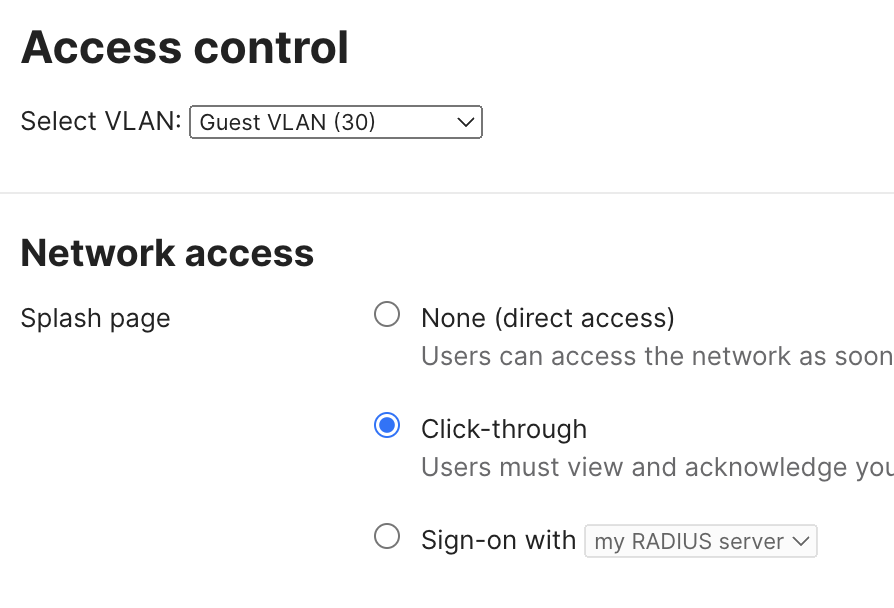The image size is (894, 608).
Task: Click the chevron on the VLAN selector
Action: [x=464, y=121]
